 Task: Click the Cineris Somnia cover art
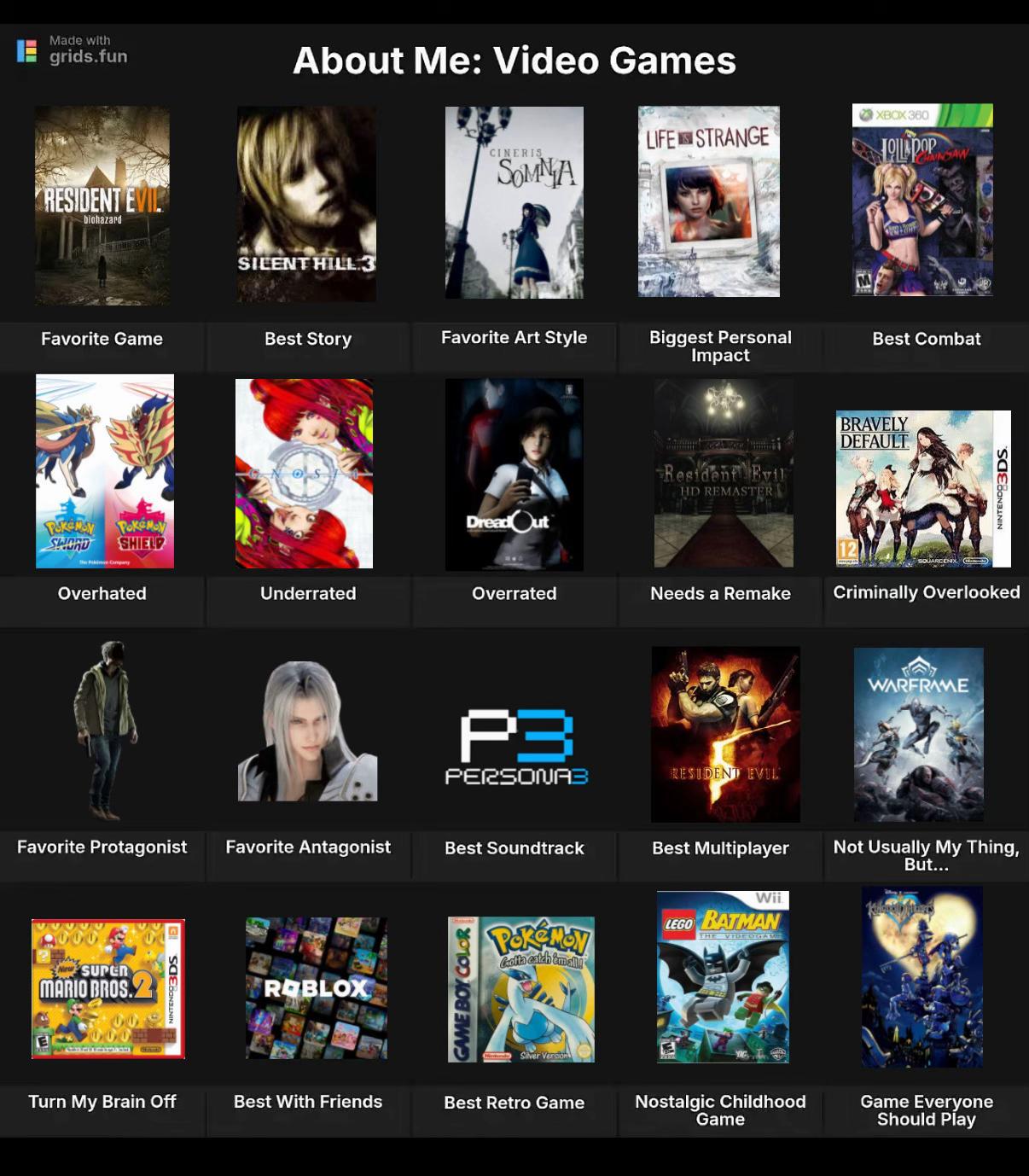pos(514,202)
